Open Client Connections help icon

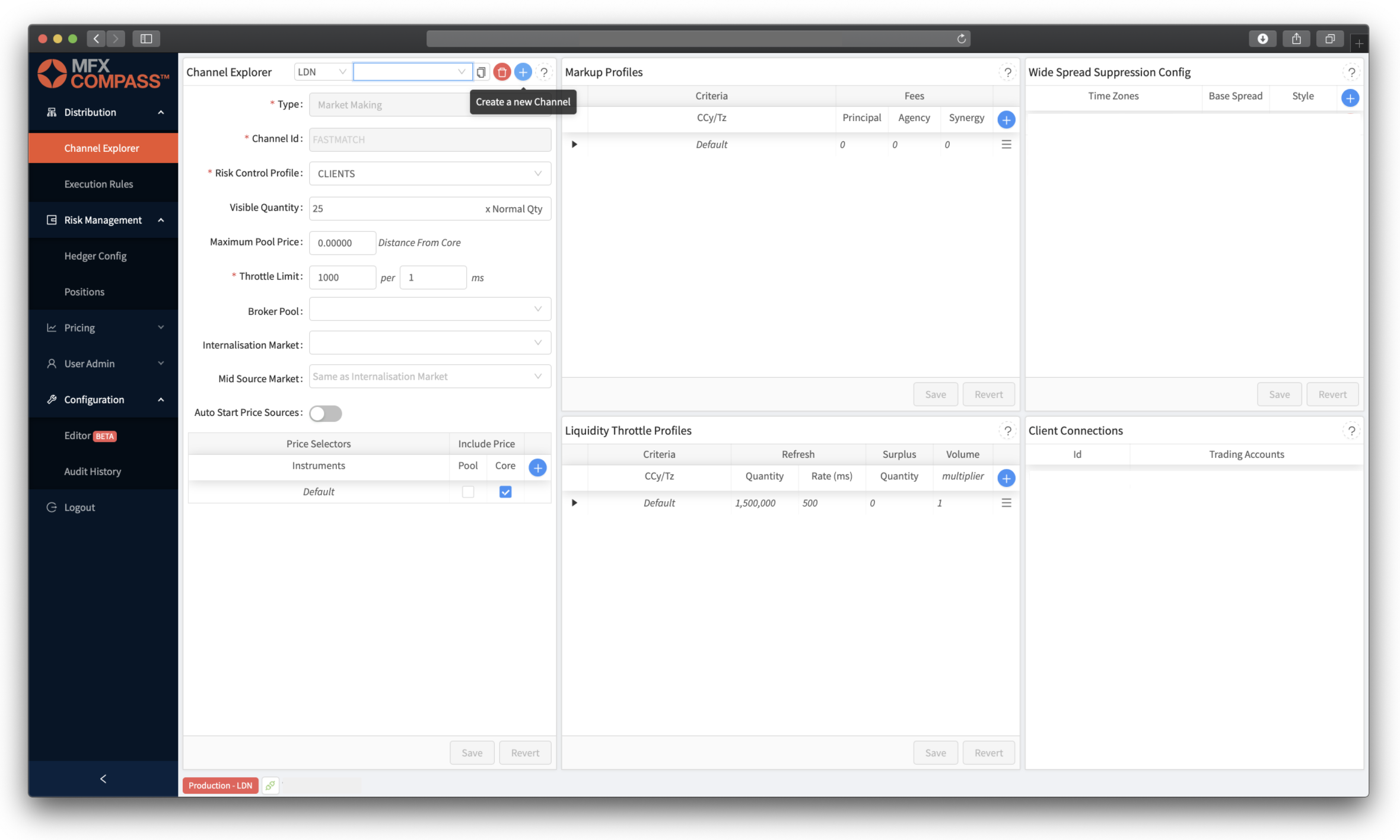[1351, 431]
